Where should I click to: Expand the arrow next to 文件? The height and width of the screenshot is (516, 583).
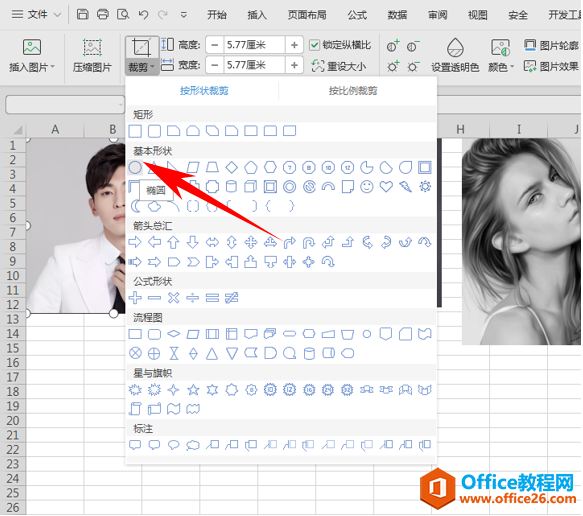point(57,15)
